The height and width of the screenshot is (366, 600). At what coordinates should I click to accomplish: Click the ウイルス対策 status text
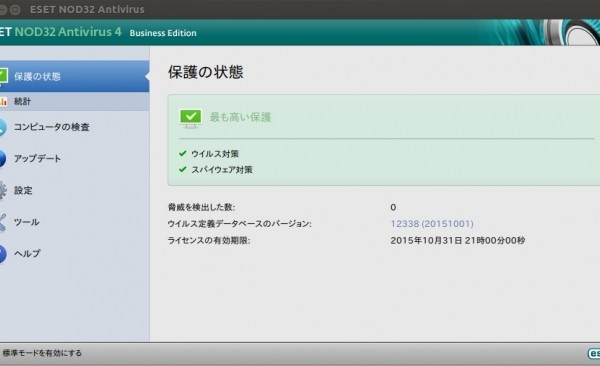pyautogui.click(x=215, y=154)
